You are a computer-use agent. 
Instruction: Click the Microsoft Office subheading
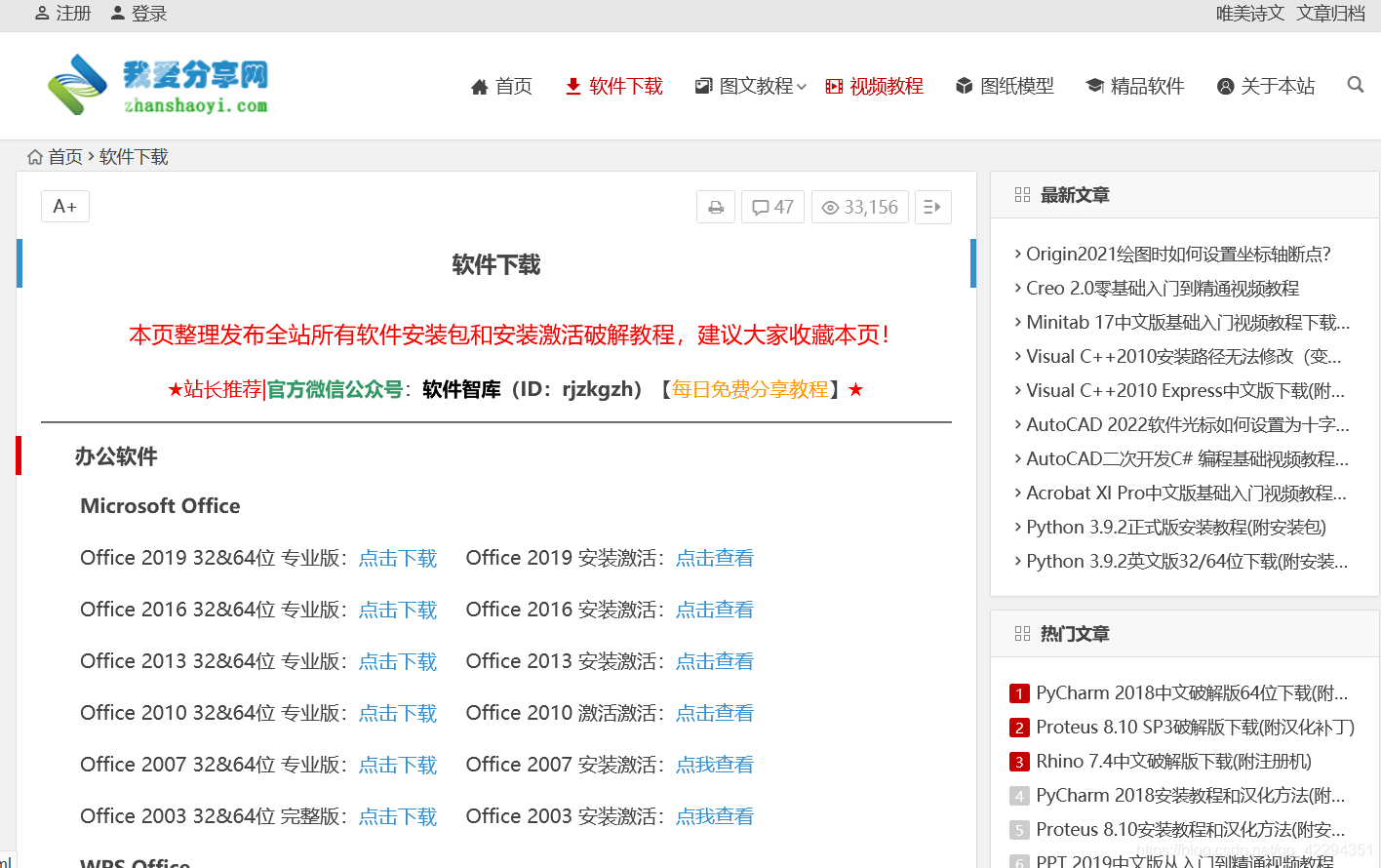click(x=160, y=505)
